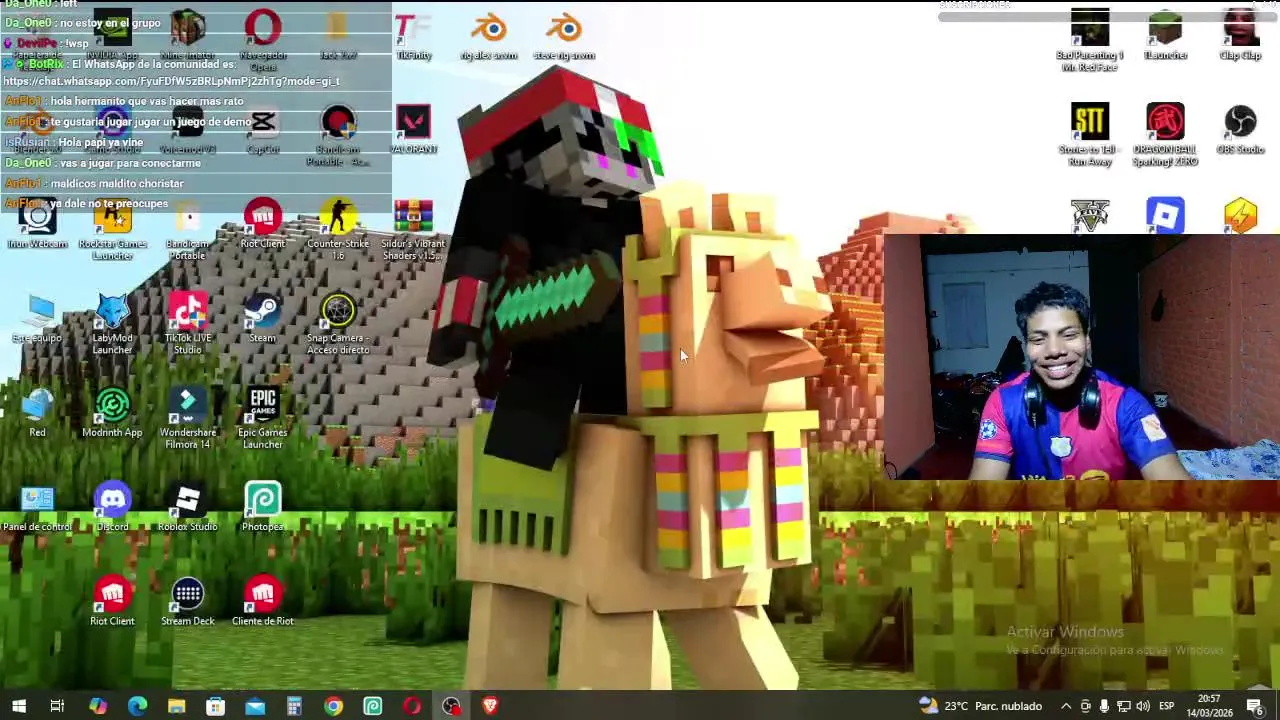Image resolution: width=1280 pixels, height=720 pixels.
Task: Launch Grand Theft Auto V shortcut
Action: (1090, 215)
